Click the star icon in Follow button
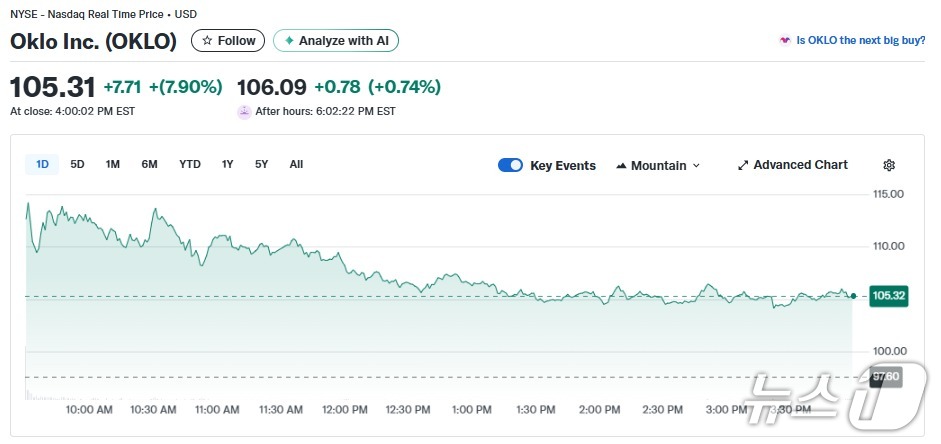941x444 pixels. point(207,41)
